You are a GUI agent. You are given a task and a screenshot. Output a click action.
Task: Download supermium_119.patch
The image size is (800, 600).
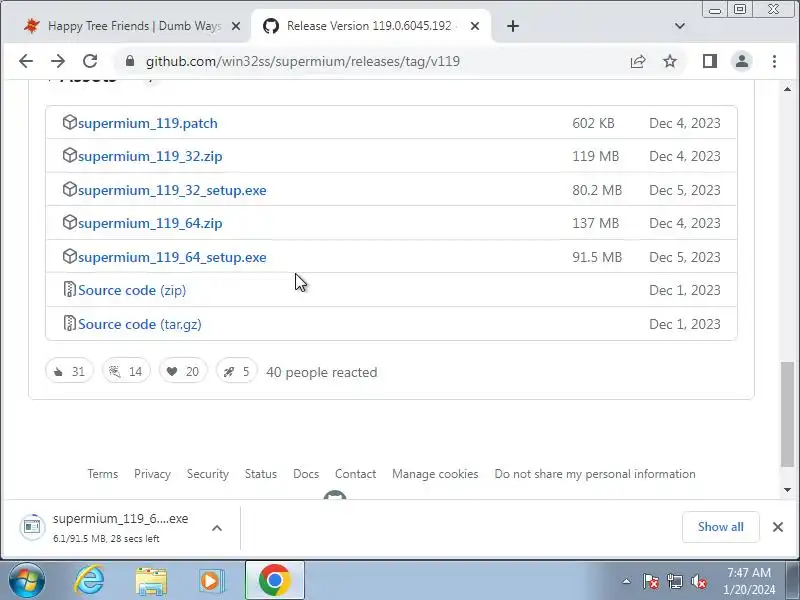(147, 123)
